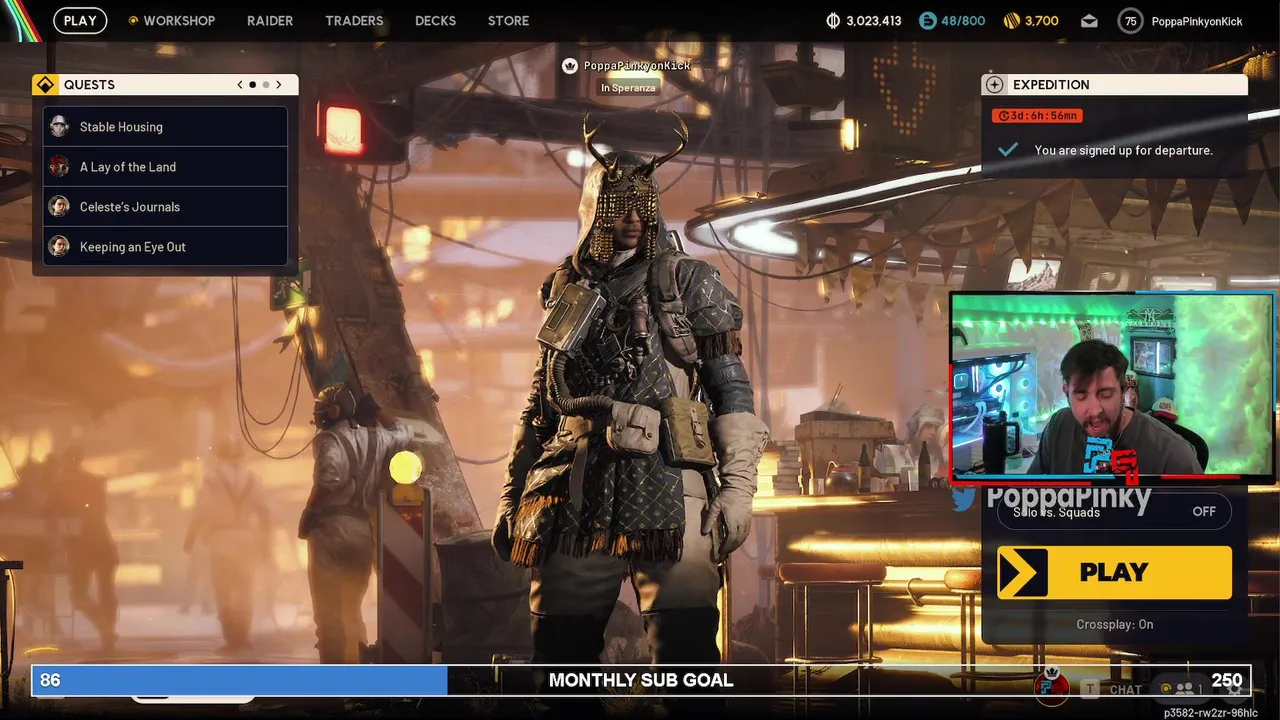This screenshot has height=720, width=1280.
Task: Click the level 75 player badge
Action: pyautogui.click(x=1130, y=21)
